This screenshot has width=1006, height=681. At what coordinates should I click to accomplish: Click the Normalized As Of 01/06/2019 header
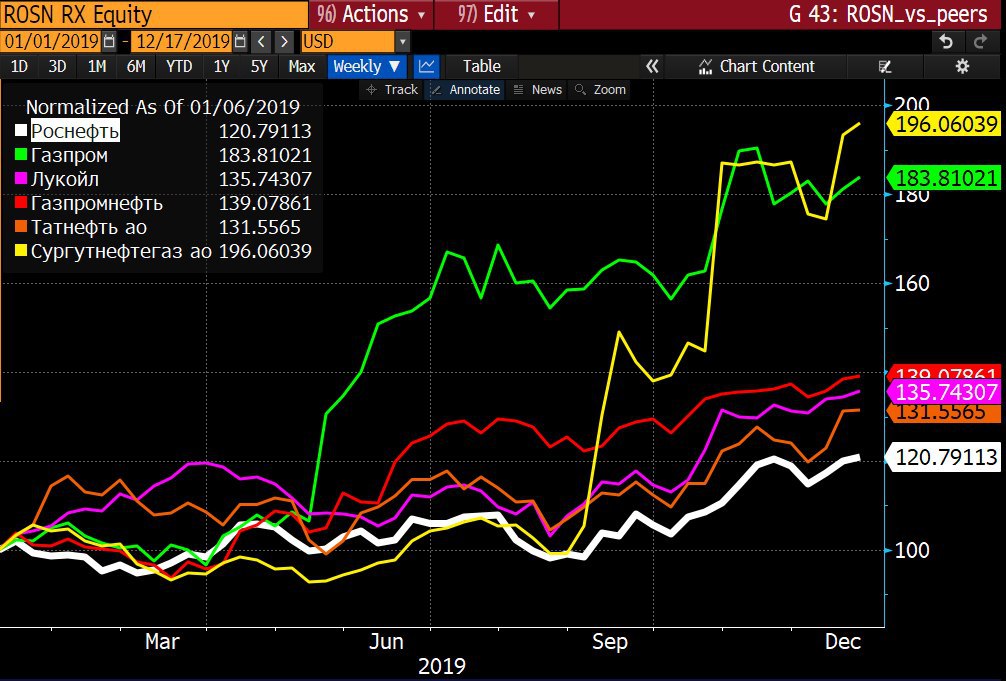pyautogui.click(x=163, y=107)
